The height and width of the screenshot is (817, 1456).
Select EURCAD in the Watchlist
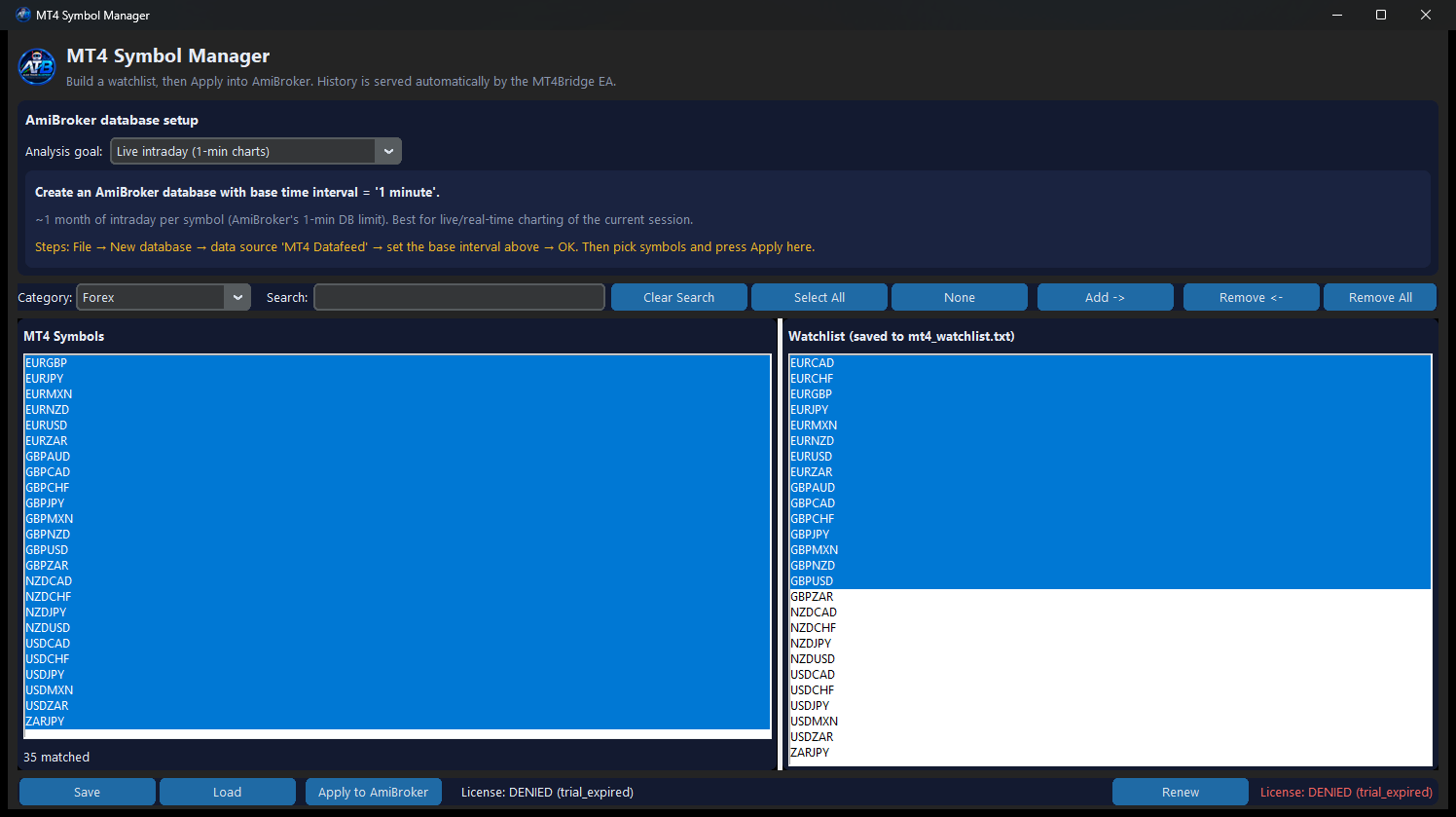[1110, 363]
